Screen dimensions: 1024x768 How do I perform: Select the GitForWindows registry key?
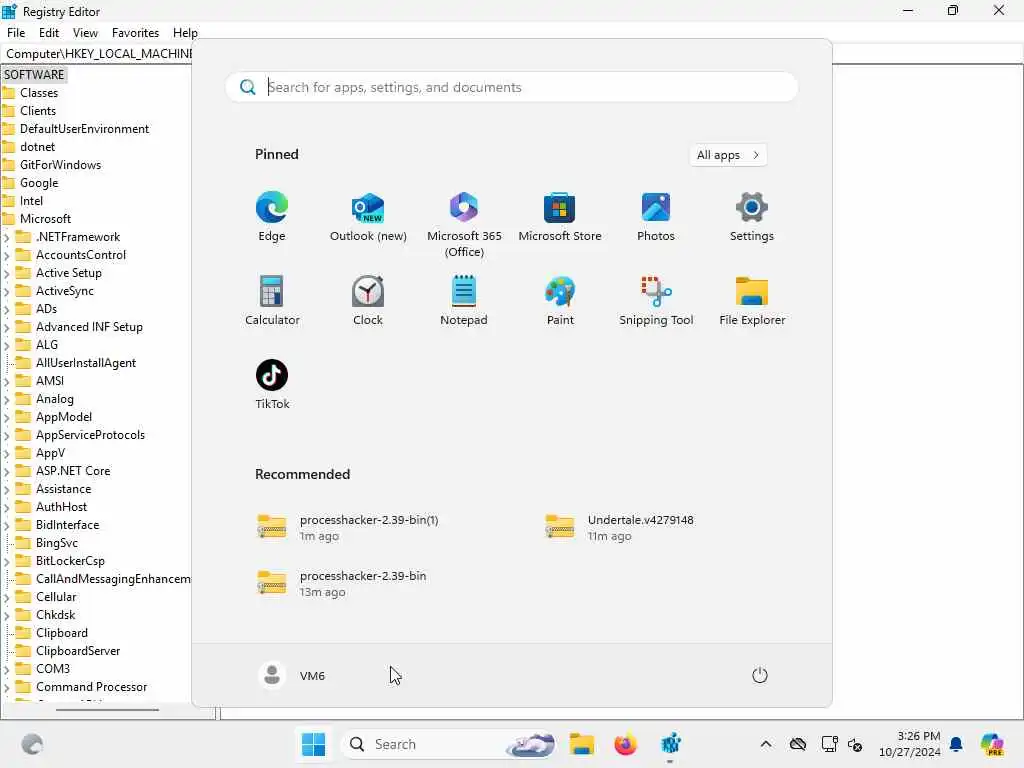60,165
